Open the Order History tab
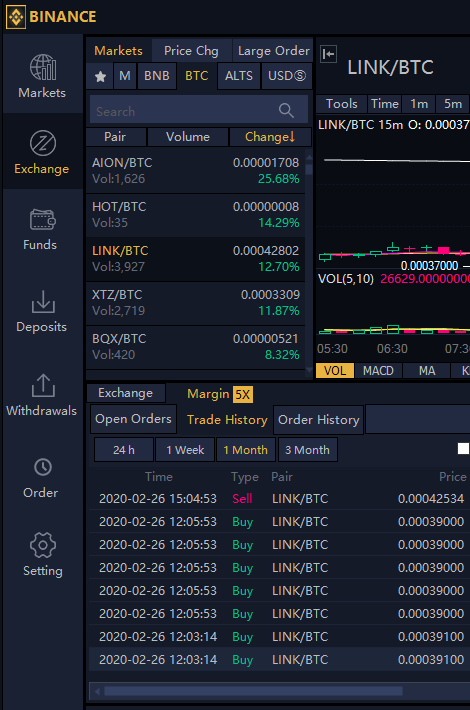The image size is (470, 710). tap(318, 420)
